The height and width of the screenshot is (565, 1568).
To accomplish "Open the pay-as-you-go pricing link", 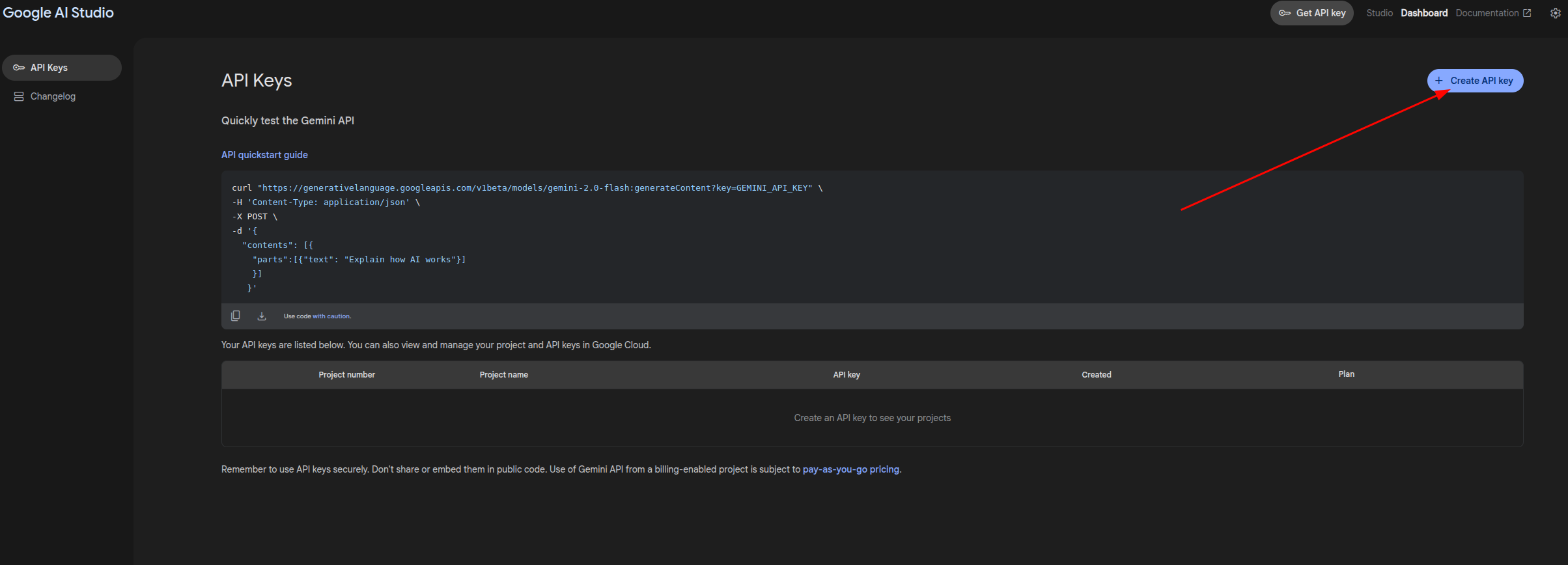I will pyautogui.click(x=850, y=469).
